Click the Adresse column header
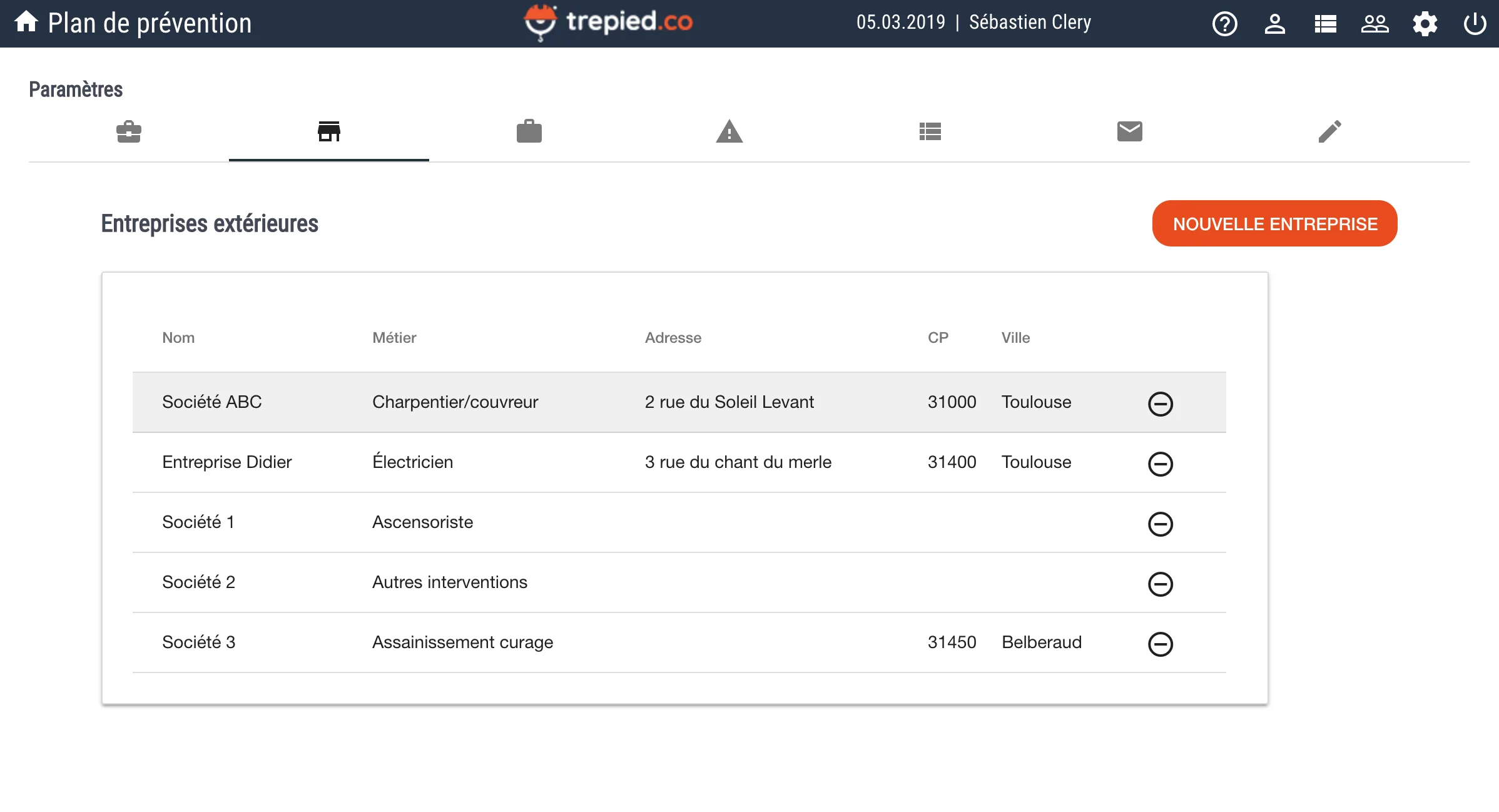 [x=673, y=337]
